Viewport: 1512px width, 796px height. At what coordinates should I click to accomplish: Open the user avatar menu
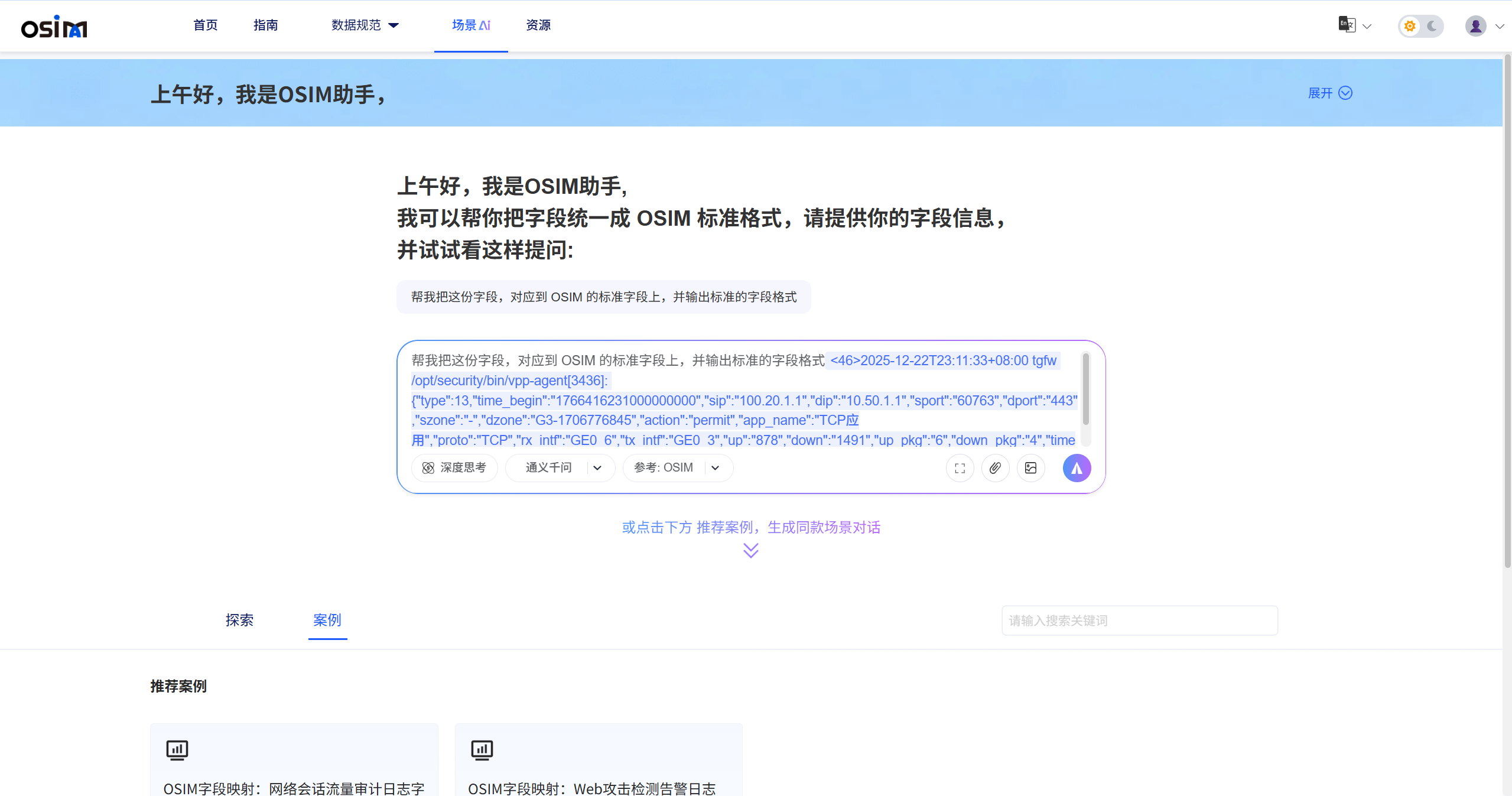pyautogui.click(x=1475, y=26)
